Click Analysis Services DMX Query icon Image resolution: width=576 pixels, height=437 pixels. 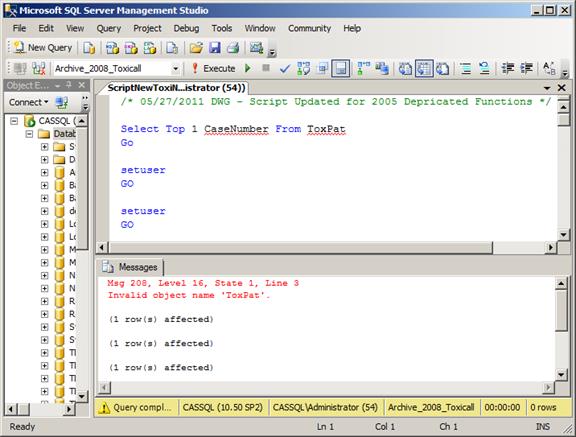point(131,48)
